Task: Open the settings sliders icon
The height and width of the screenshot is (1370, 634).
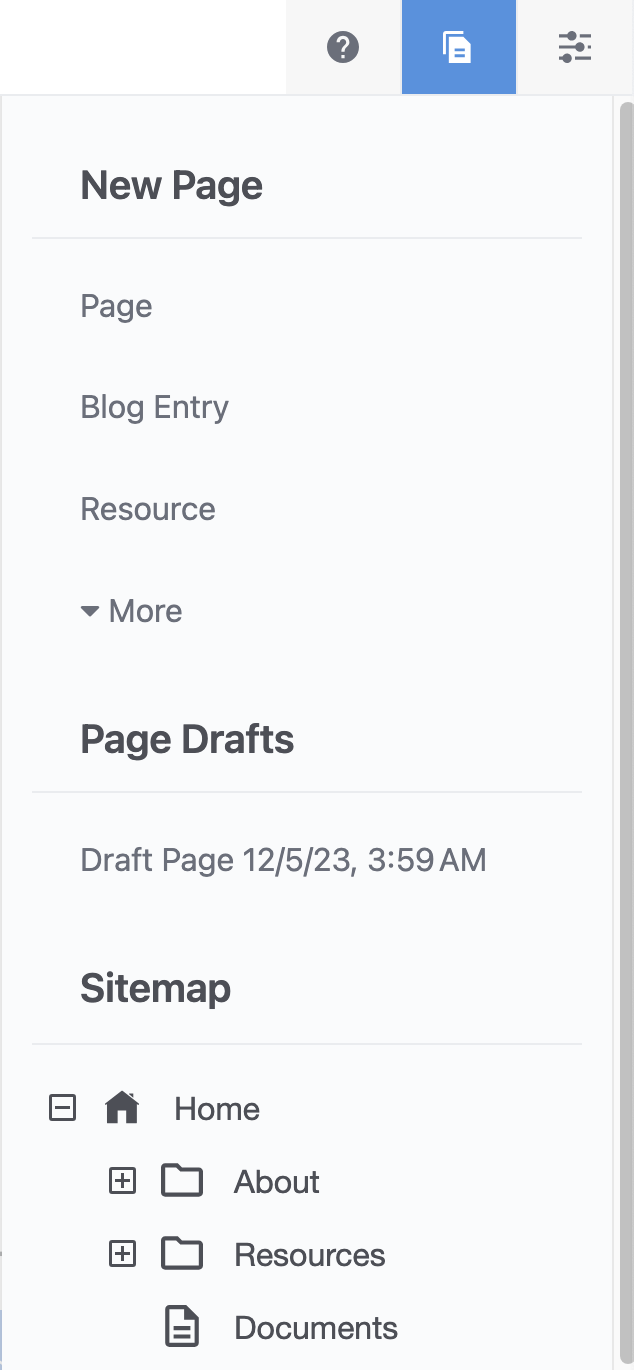Action: (x=575, y=46)
